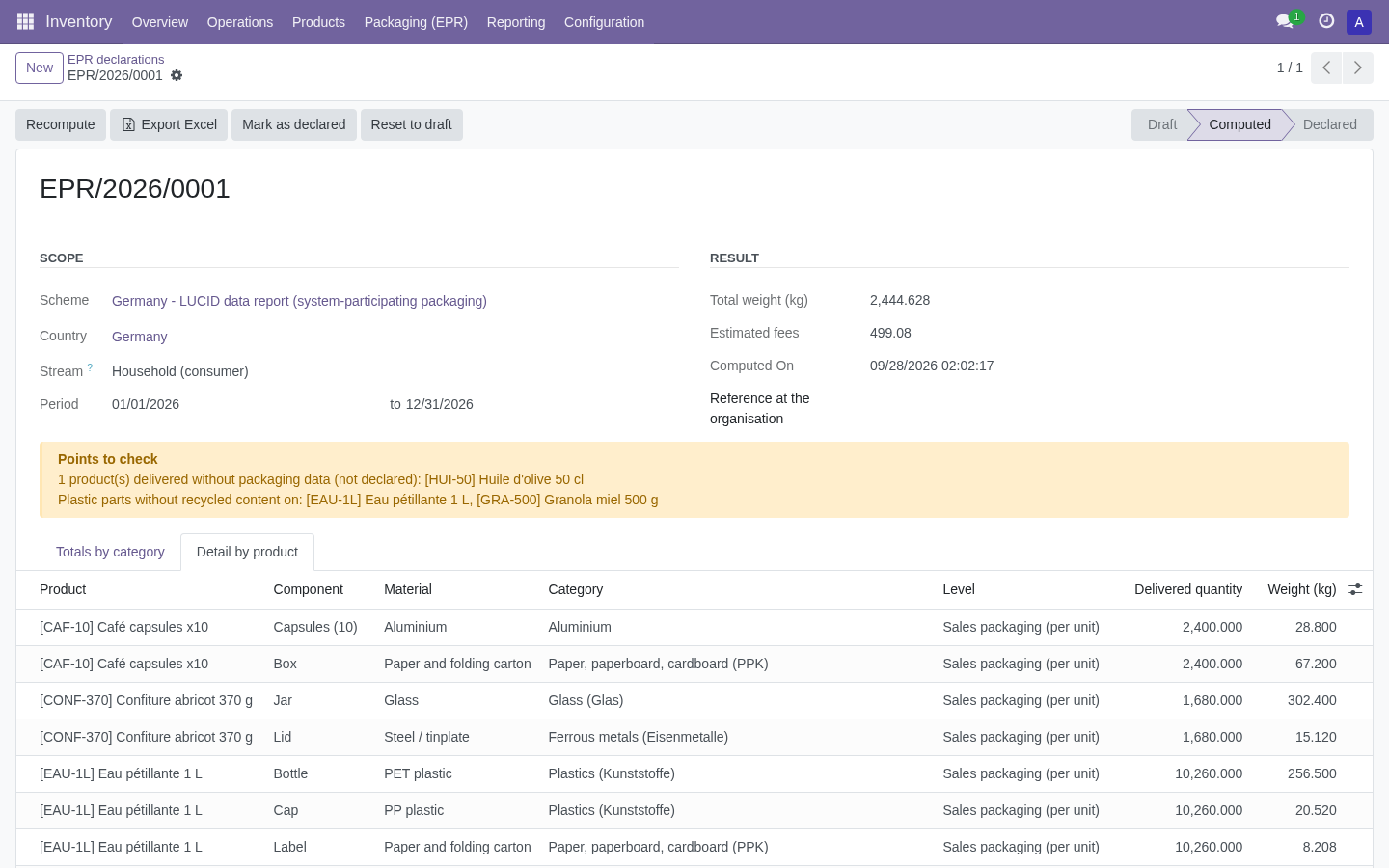This screenshot has width=1389, height=868.
Task: Open the Configuration menu
Action: click(x=604, y=22)
